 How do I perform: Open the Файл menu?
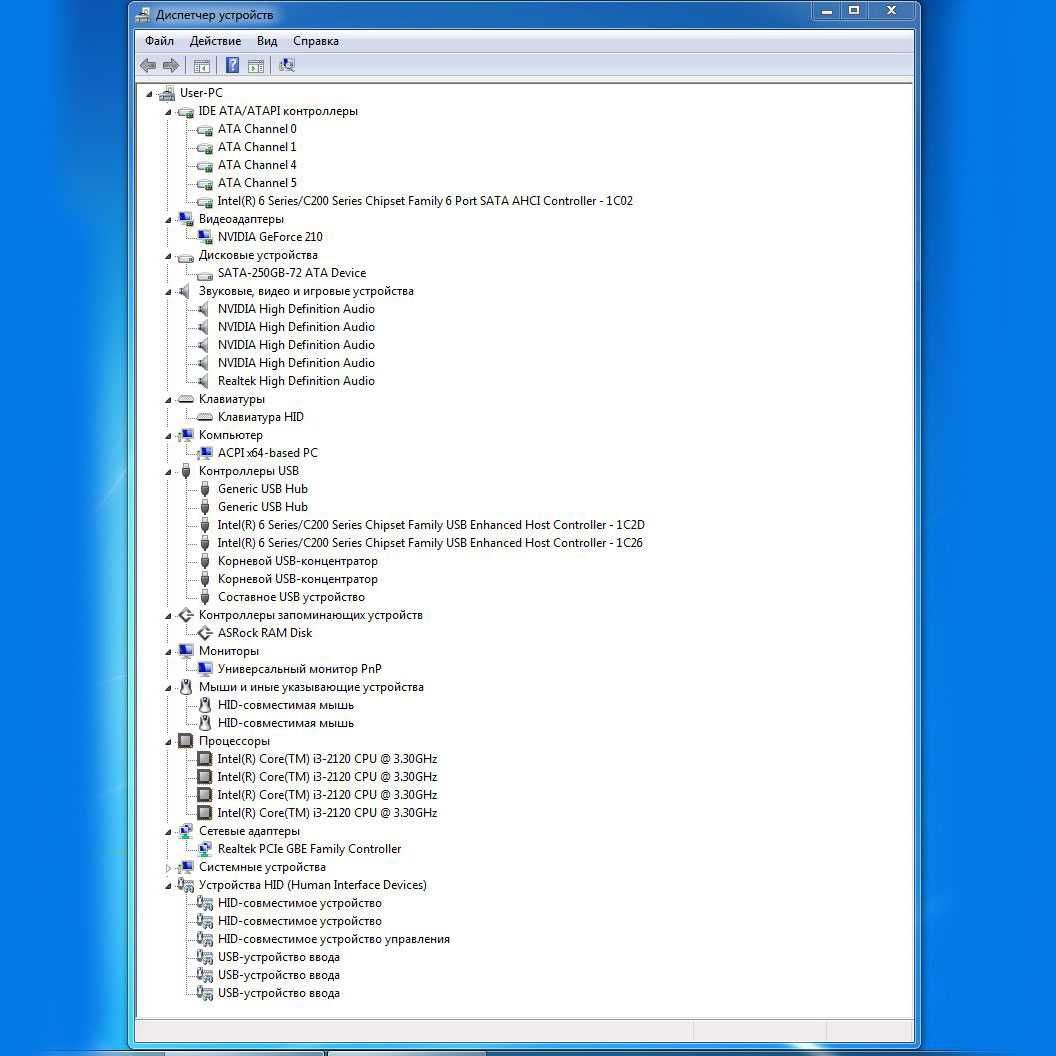point(160,41)
